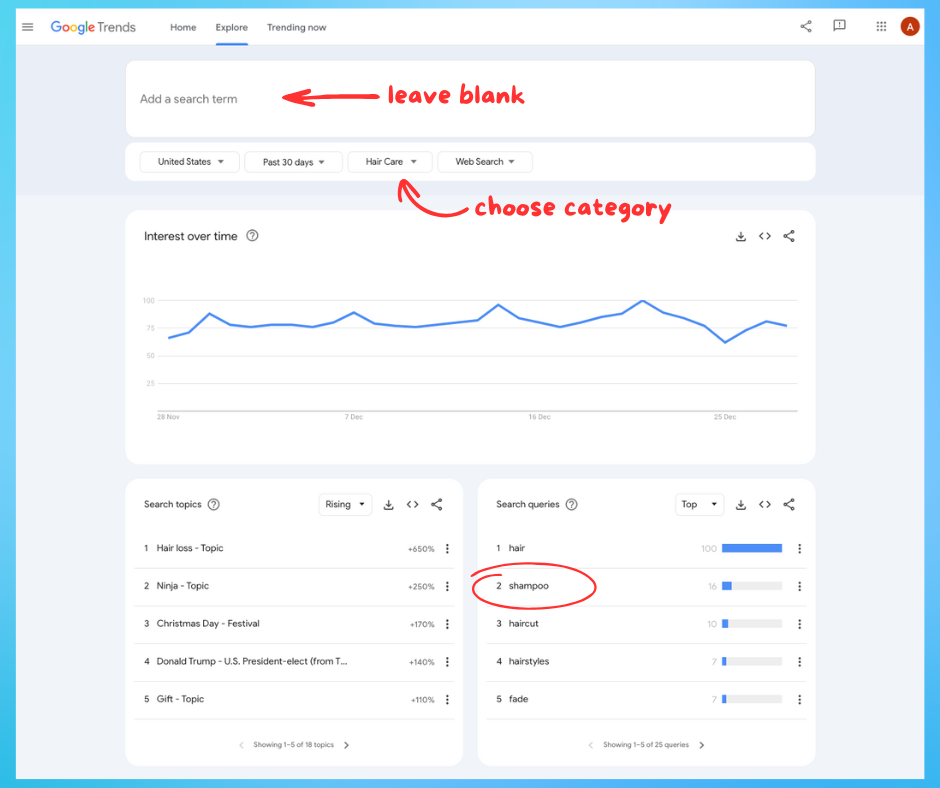The image size is (940, 788).
Task: Select the Hair loss topic result
Action: click(x=190, y=548)
